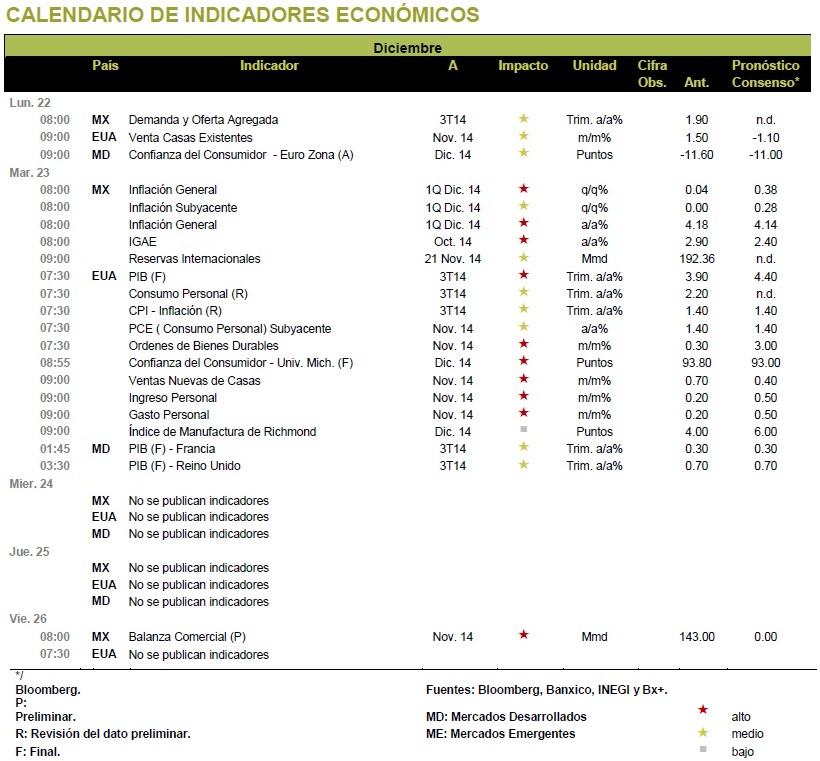Select the Vie. 26 date row

(28, 619)
